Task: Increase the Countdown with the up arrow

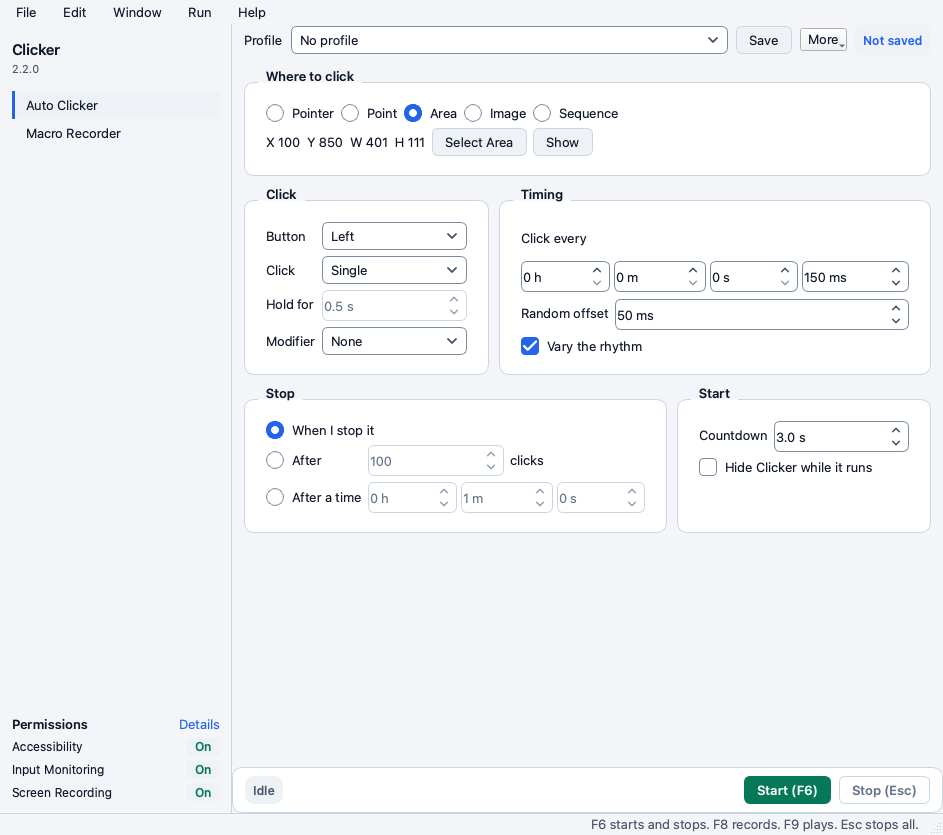Action: point(896,430)
